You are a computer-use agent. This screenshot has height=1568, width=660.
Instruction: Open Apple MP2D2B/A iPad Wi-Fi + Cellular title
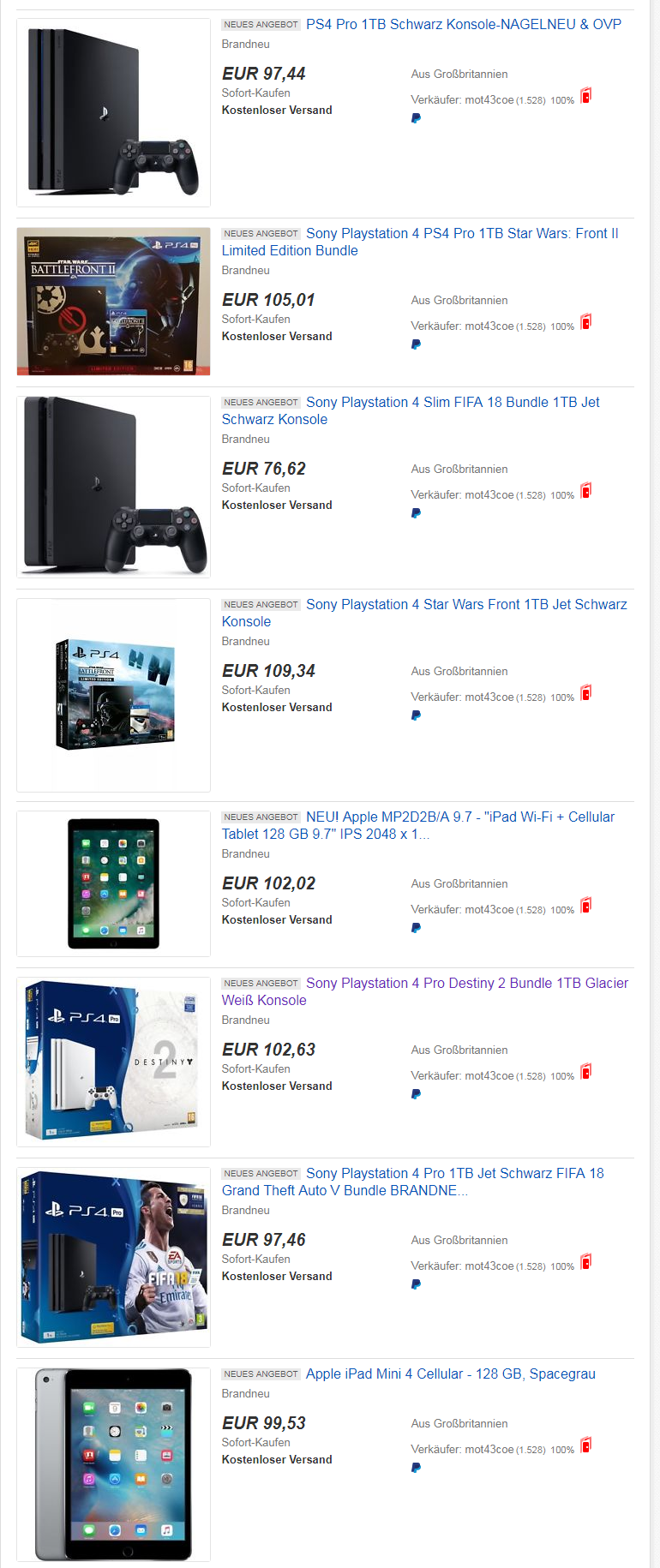click(x=418, y=825)
